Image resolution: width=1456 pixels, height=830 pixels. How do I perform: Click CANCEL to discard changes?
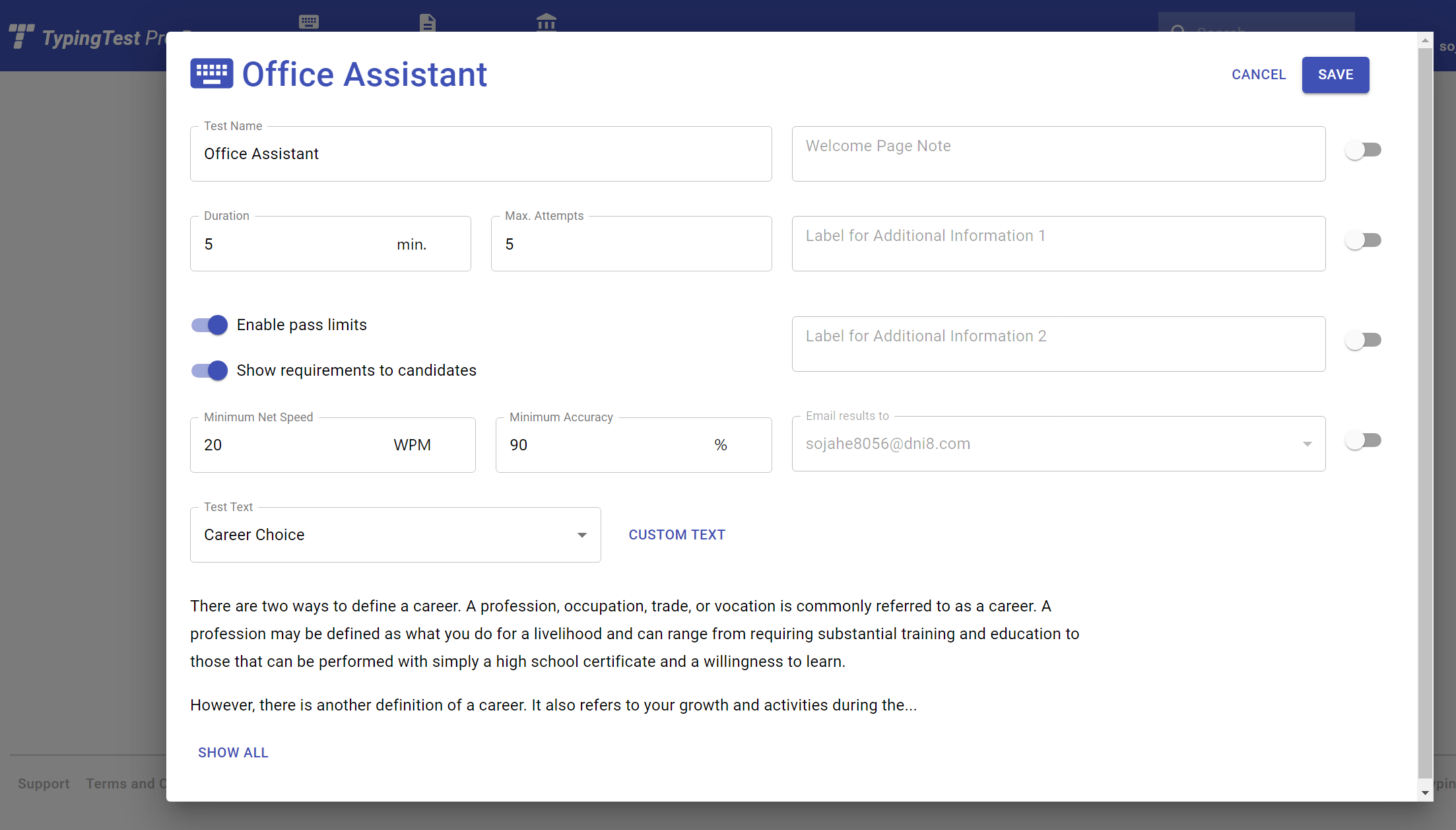[1259, 74]
